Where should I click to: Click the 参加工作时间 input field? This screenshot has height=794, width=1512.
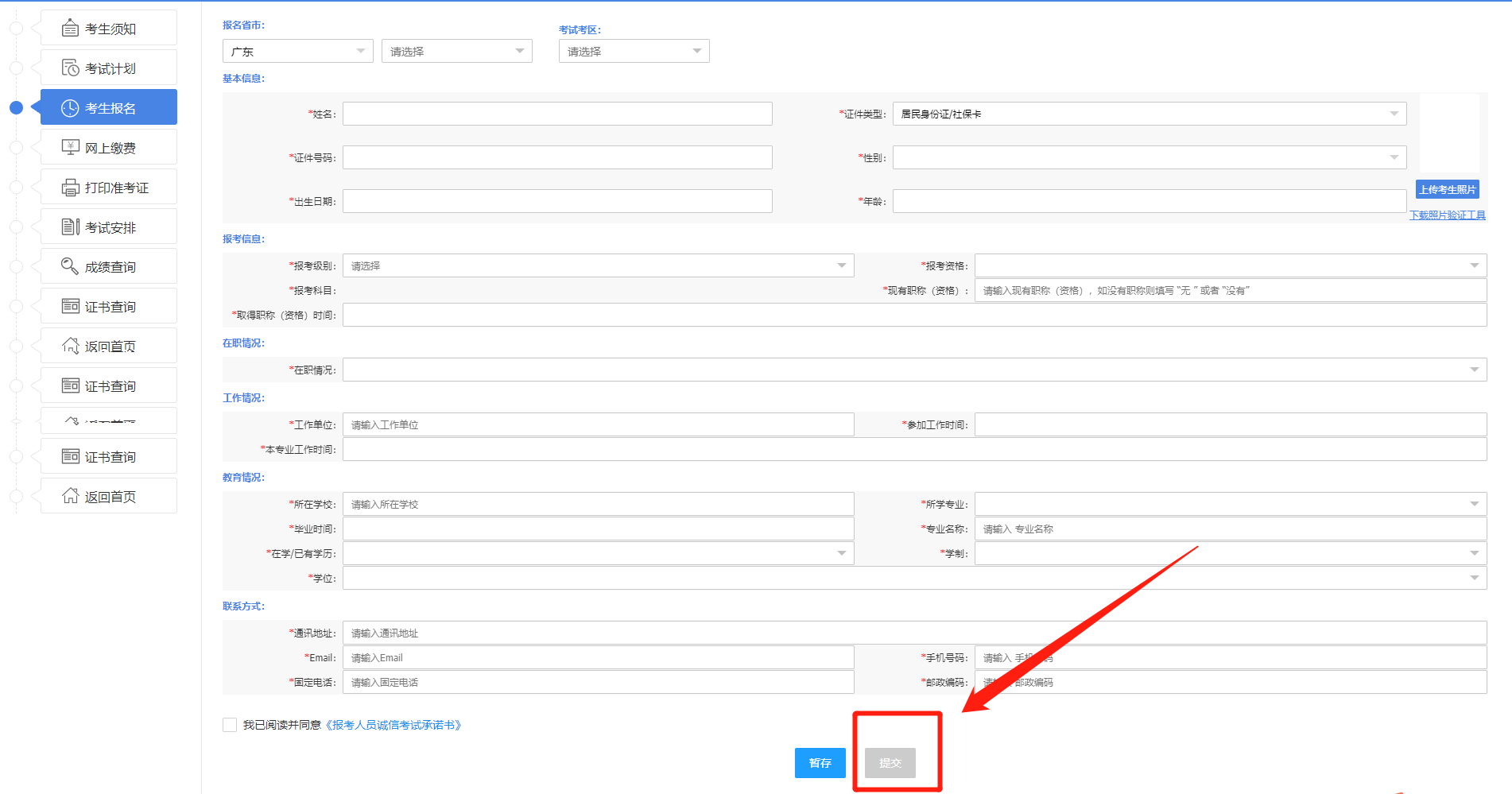pyautogui.click(x=1231, y=424)
